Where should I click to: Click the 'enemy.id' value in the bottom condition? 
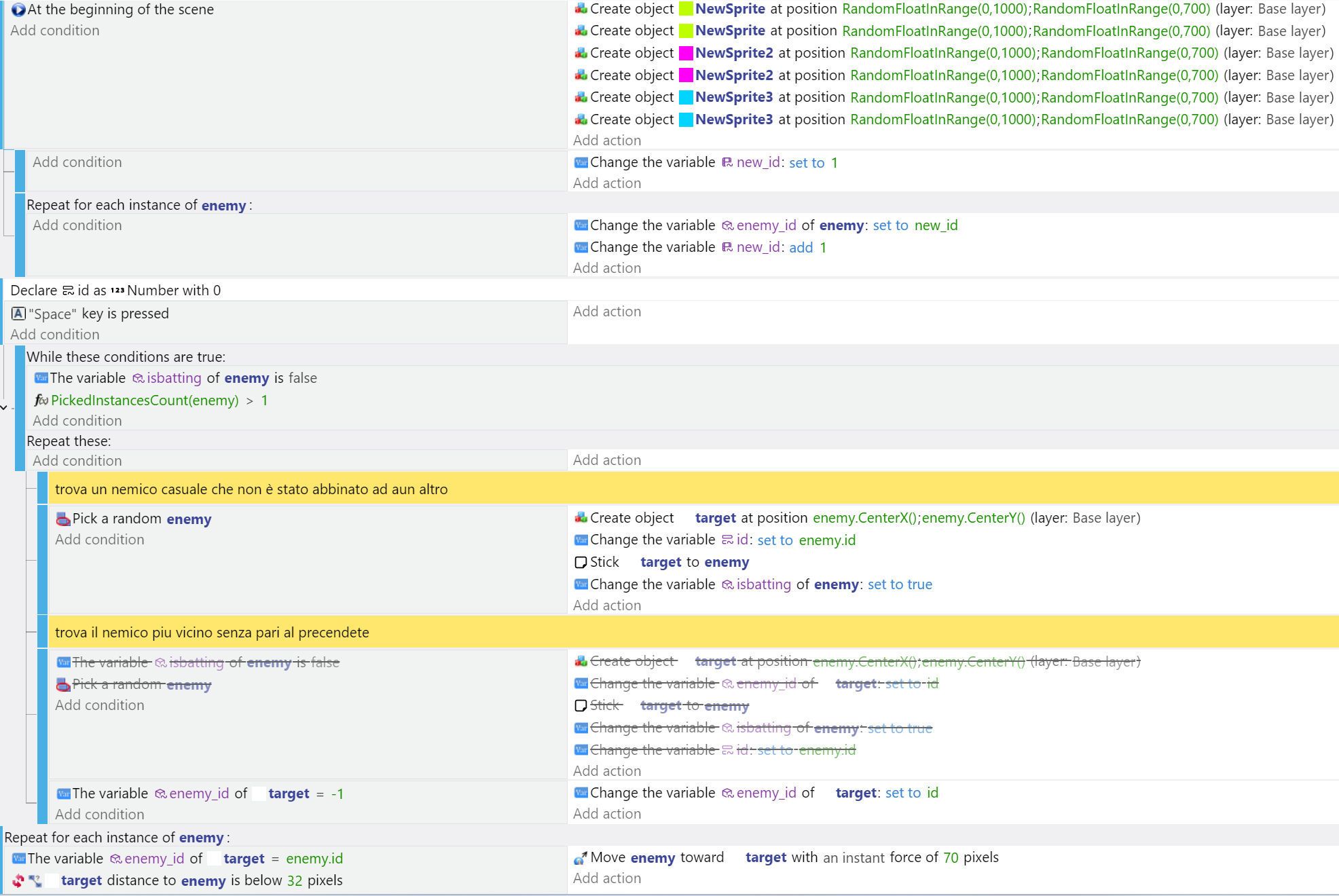(x=314, y=859)
